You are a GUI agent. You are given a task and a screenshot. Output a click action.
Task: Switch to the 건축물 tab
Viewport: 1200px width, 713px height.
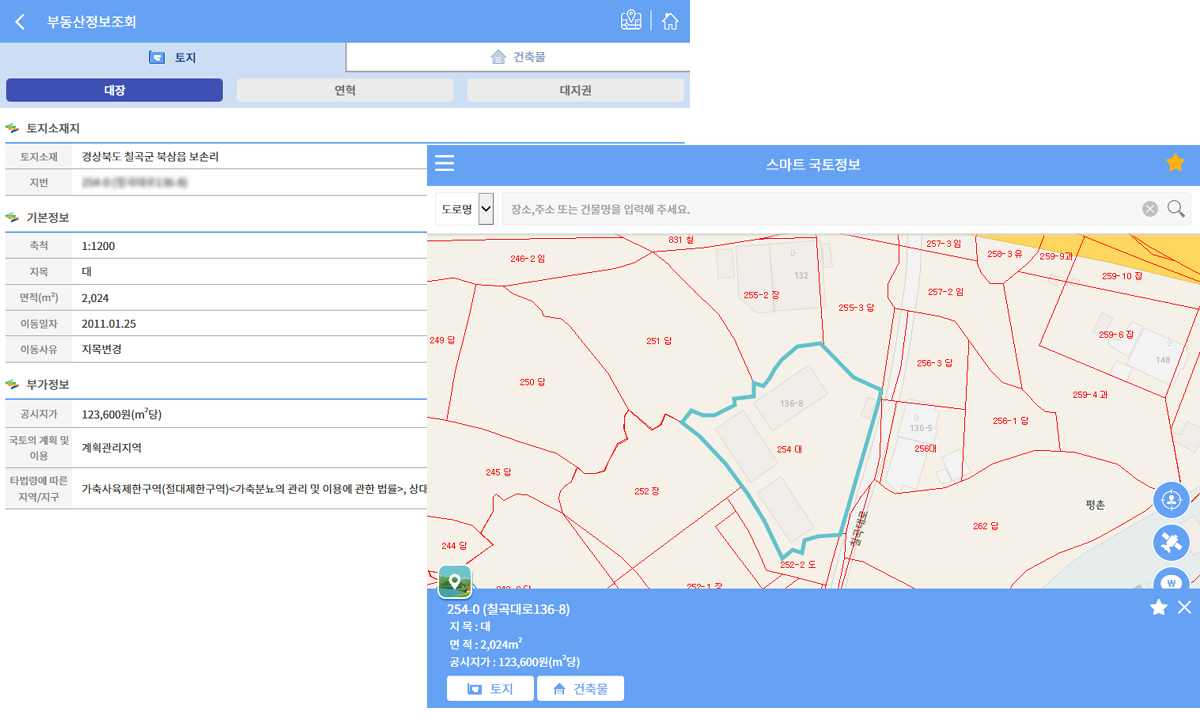pos(518,57)
